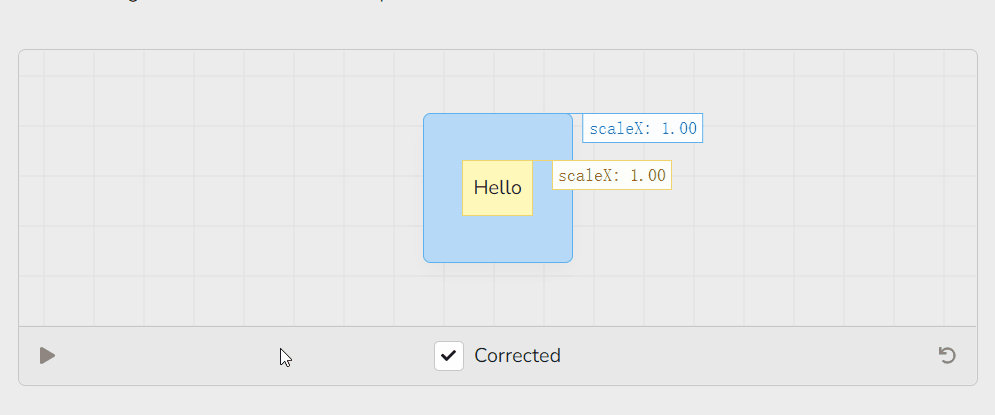Click the child element's scaleX readout
The height and width of the screenshot is (415, 995).
click(x=611, y=175)
